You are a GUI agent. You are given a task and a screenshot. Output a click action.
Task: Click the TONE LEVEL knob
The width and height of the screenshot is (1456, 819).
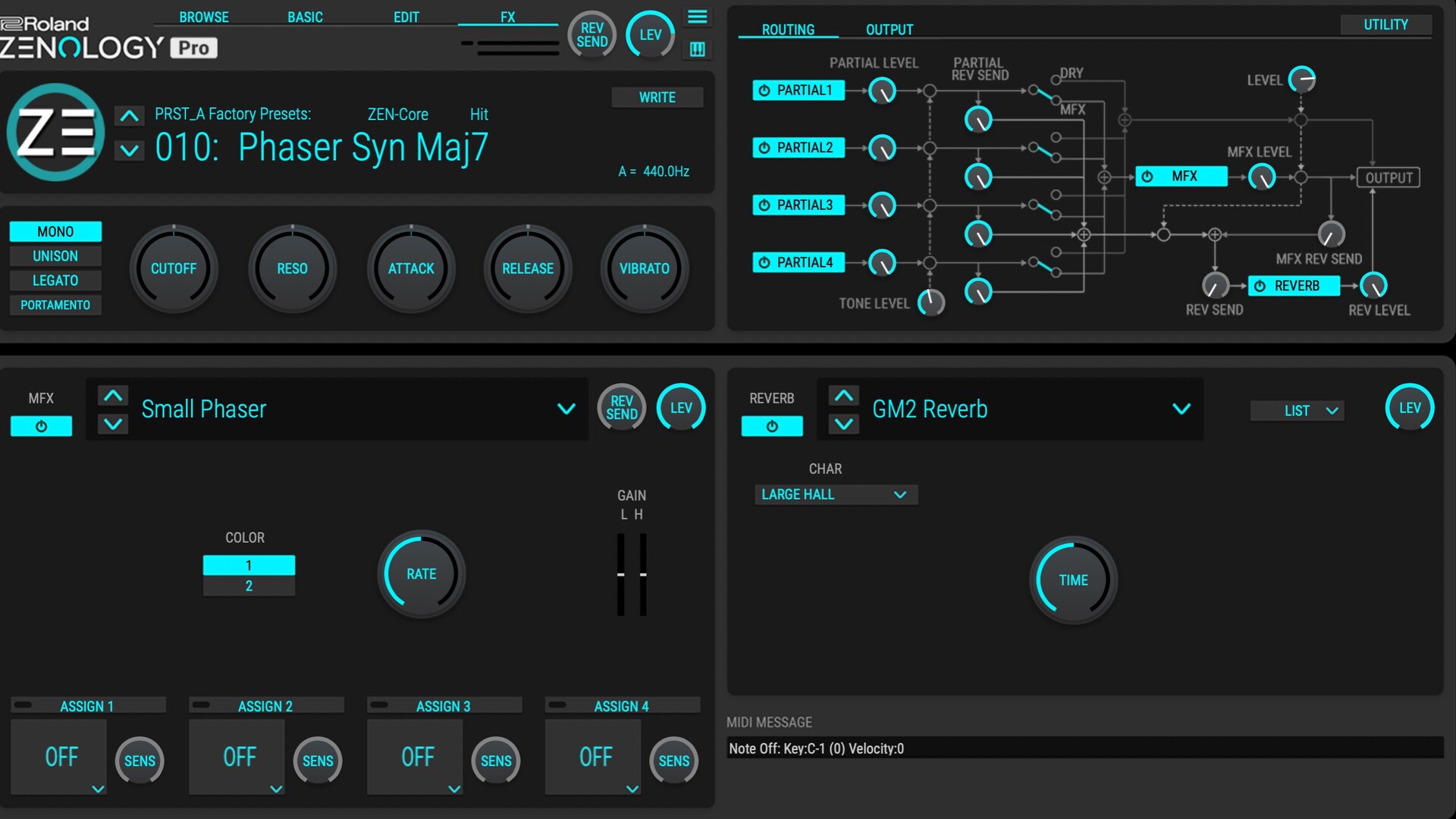pyautogui.click(x=931, y=303)
